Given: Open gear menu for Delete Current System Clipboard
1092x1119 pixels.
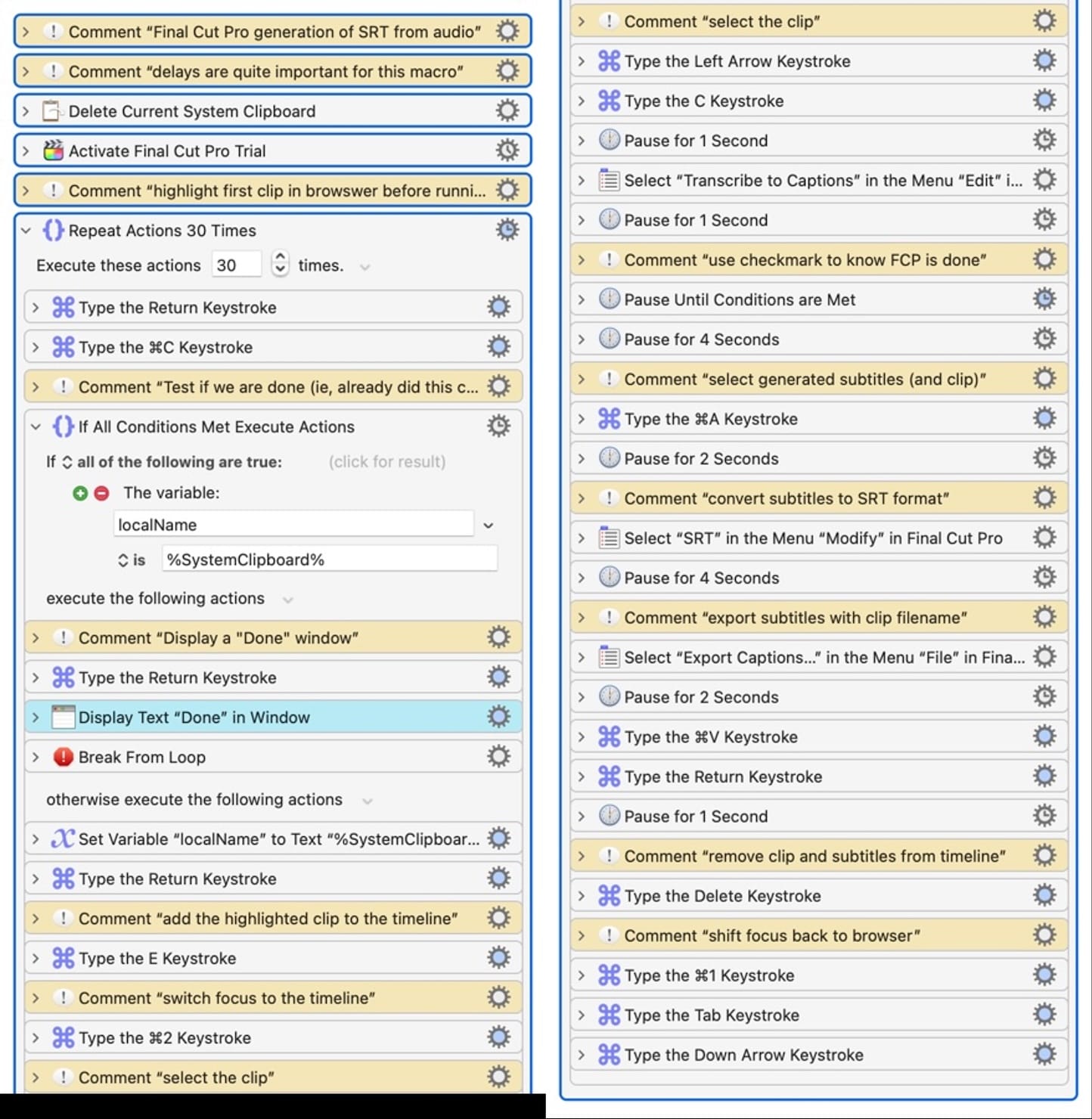Looking at the screenshot, I should [507, 111].
